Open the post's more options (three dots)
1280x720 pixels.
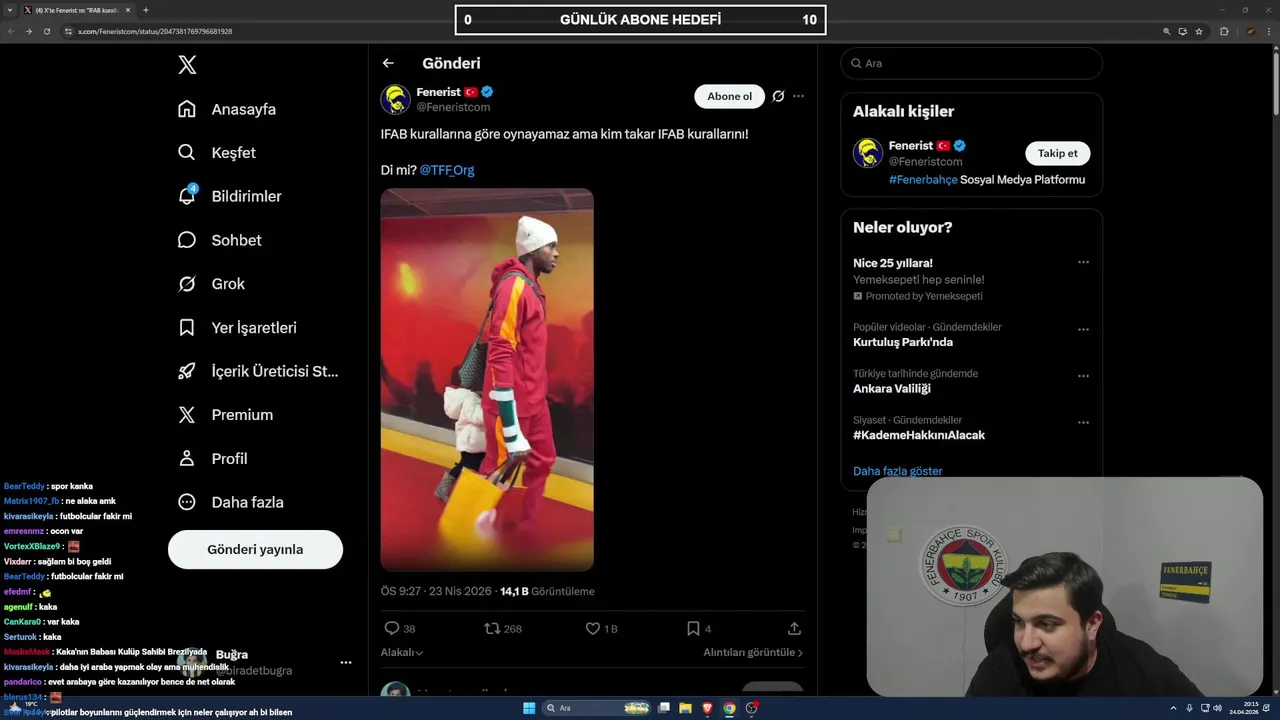click(798, 96)
